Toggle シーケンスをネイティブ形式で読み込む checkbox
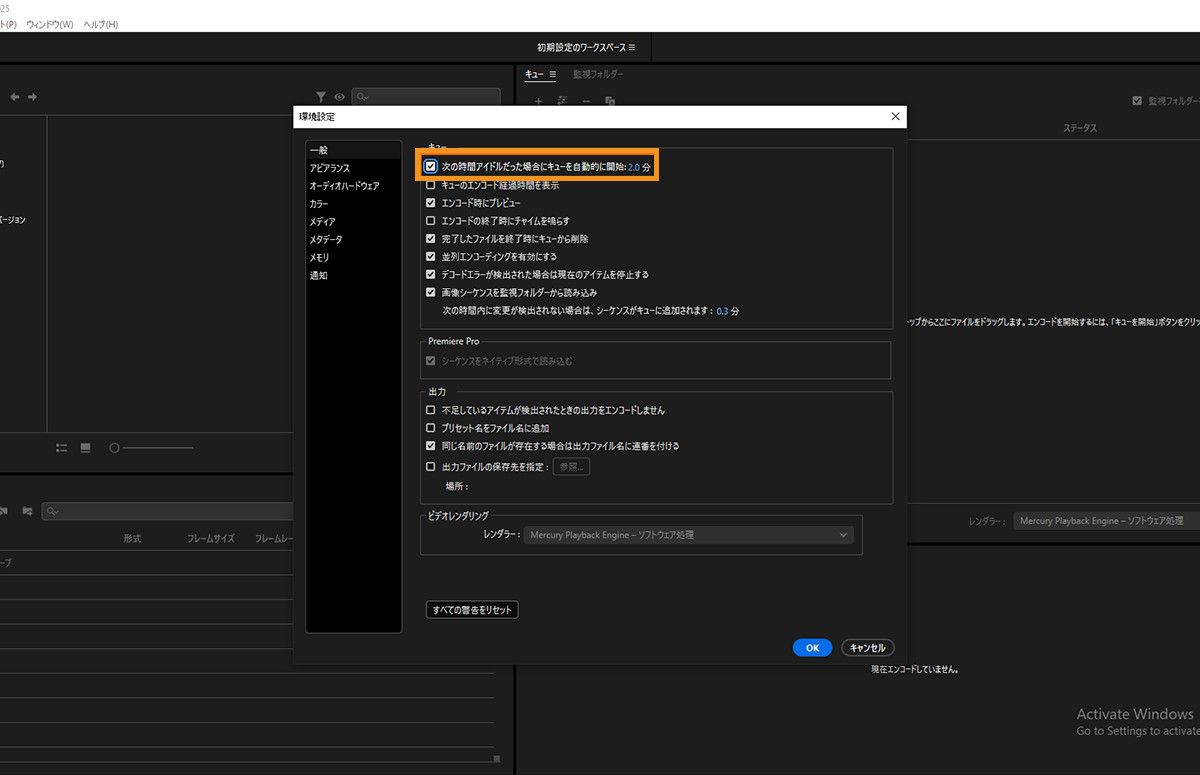 [431, 360]
